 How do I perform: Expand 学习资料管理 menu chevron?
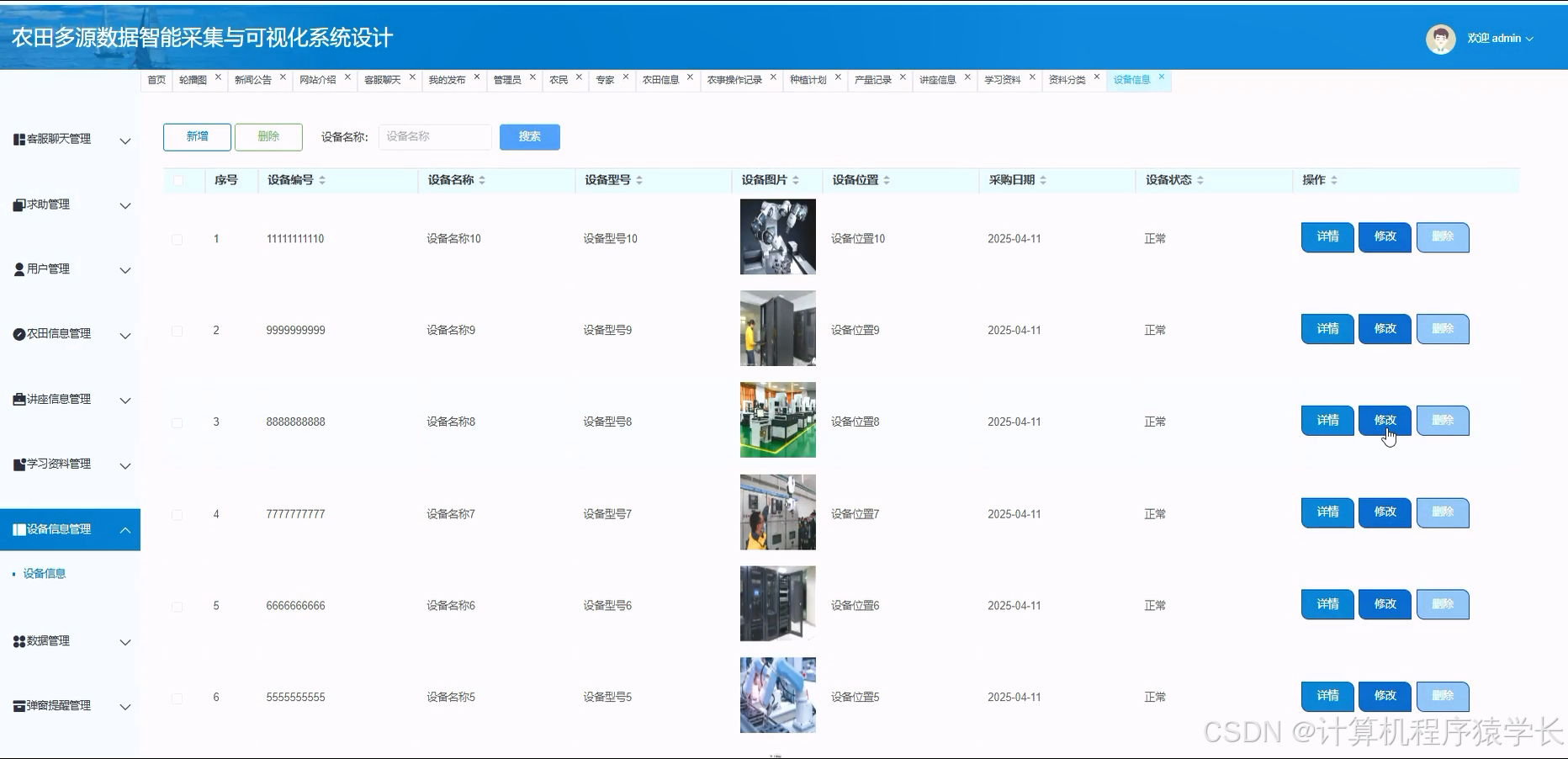tap(125, 465)
